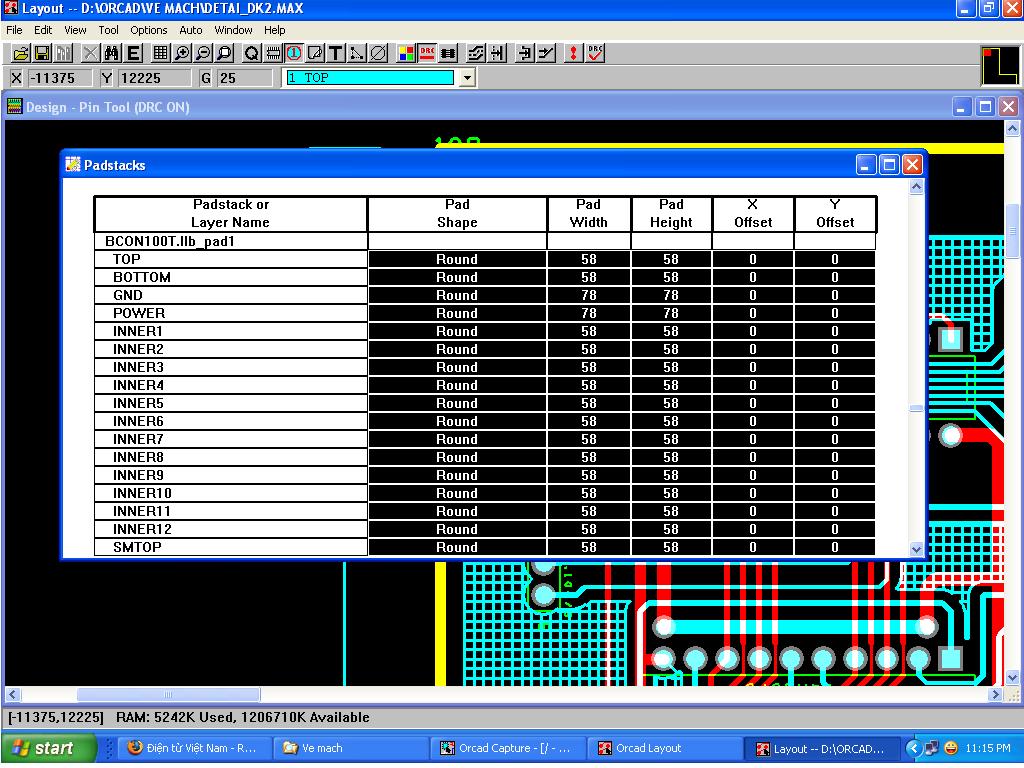This screenshot has width=1024, height=768.
Task: Run Design Rule Check icon
Action: click(595, 54)
